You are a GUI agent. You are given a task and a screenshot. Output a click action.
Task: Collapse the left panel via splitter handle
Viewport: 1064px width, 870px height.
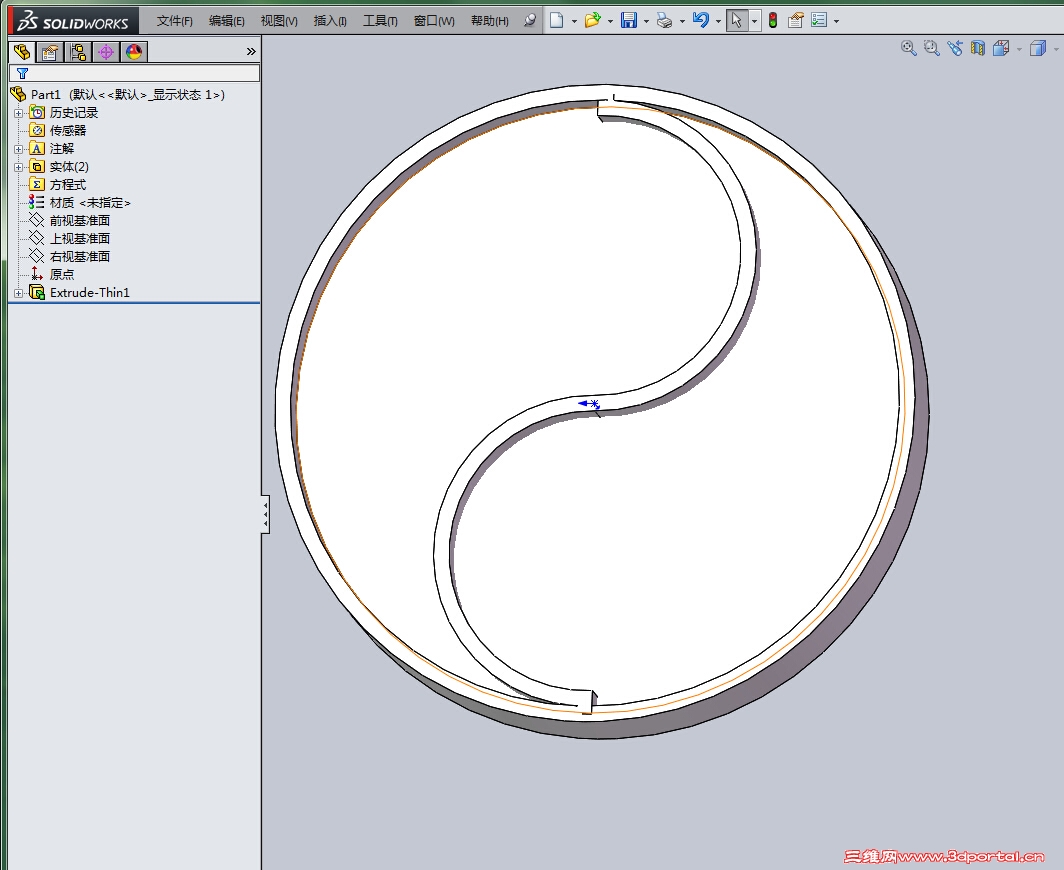[265, 514]
